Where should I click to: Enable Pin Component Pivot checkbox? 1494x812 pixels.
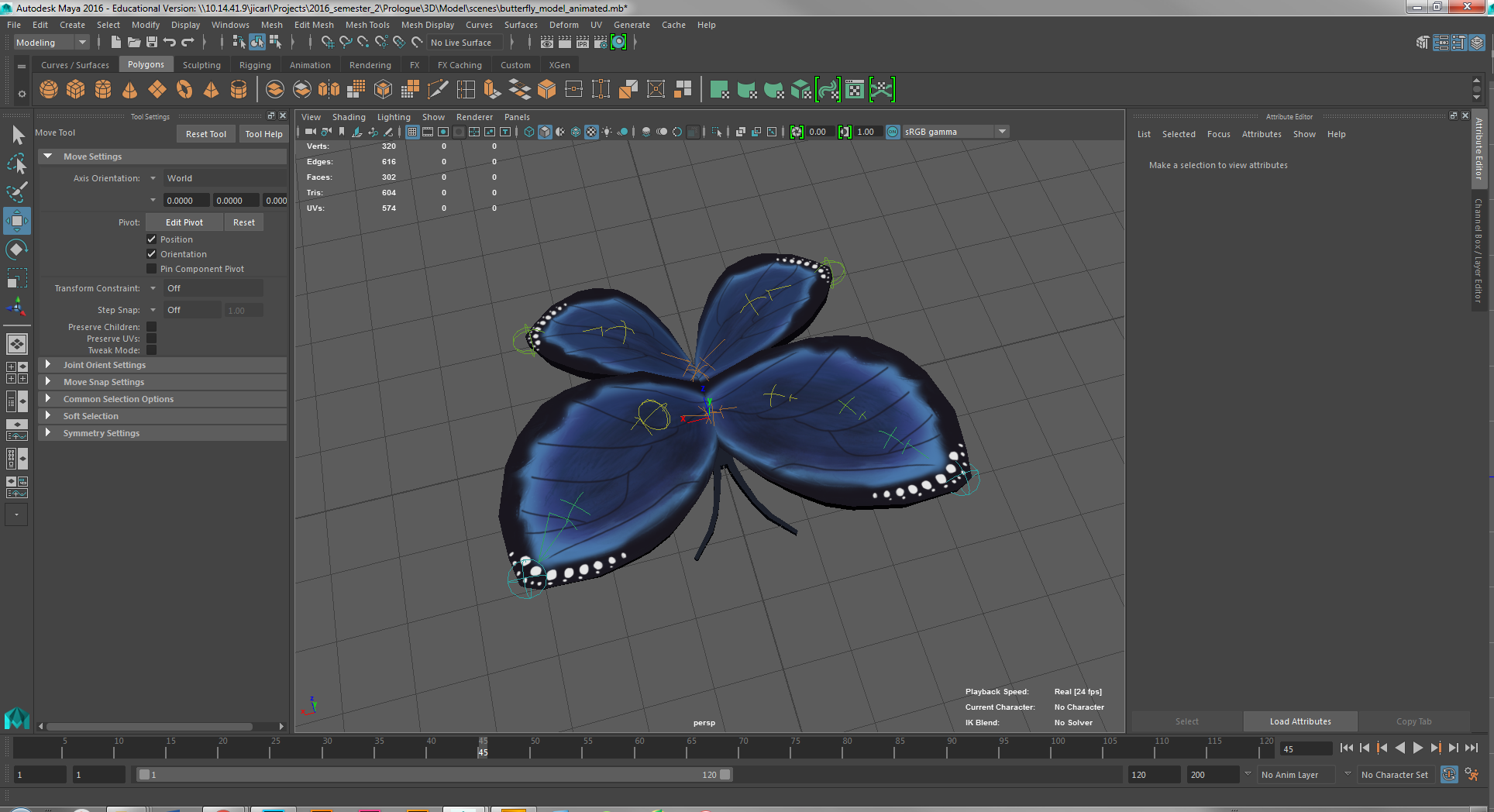coord(152,269)
